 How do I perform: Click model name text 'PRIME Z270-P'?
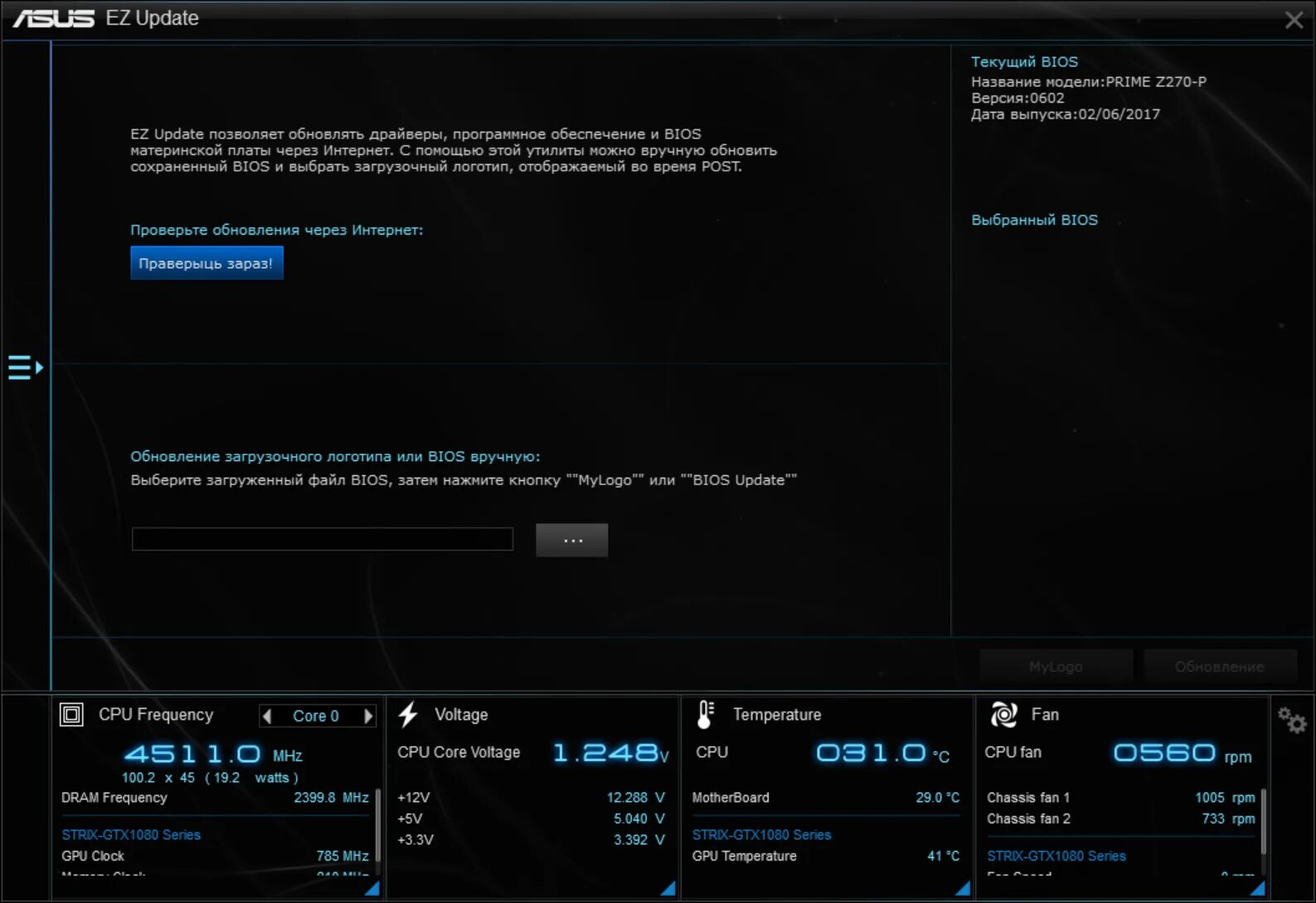pos(1156,81)
